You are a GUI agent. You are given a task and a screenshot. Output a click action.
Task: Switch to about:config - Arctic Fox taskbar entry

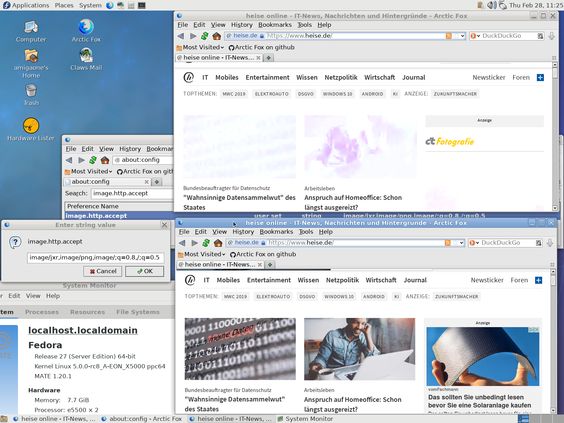point(142,419)
